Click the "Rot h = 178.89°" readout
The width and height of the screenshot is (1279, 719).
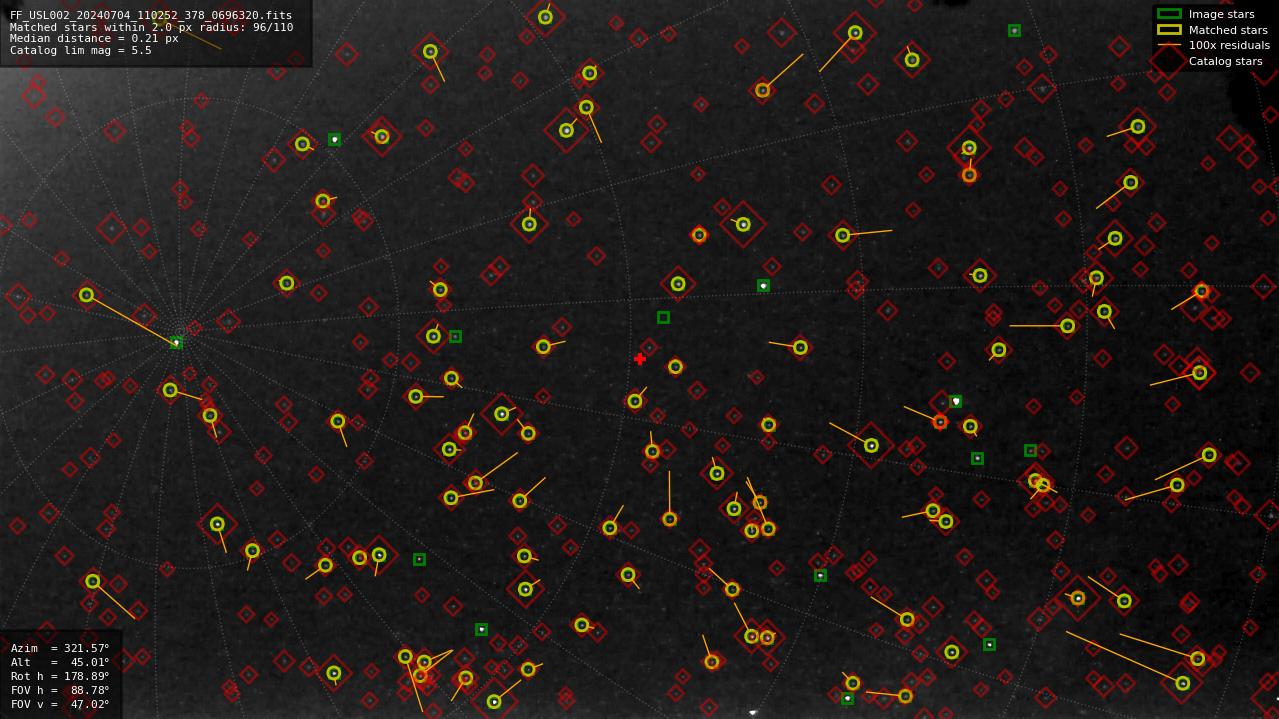(60, 676)
